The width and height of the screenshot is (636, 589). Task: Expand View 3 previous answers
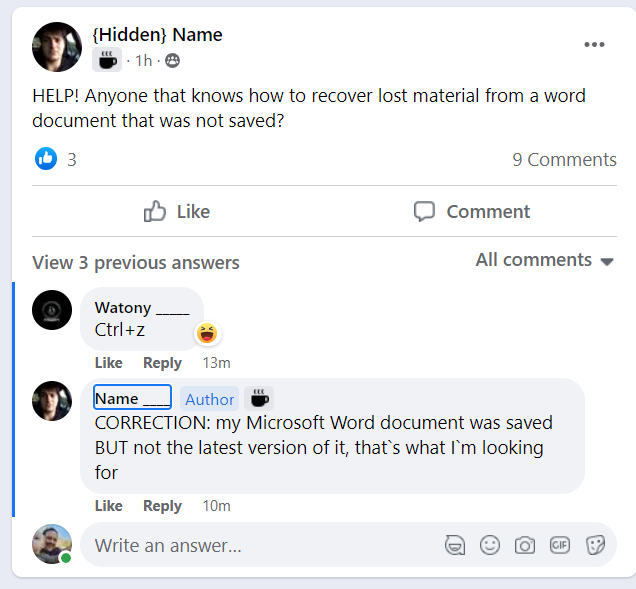(x=136, y=263)
